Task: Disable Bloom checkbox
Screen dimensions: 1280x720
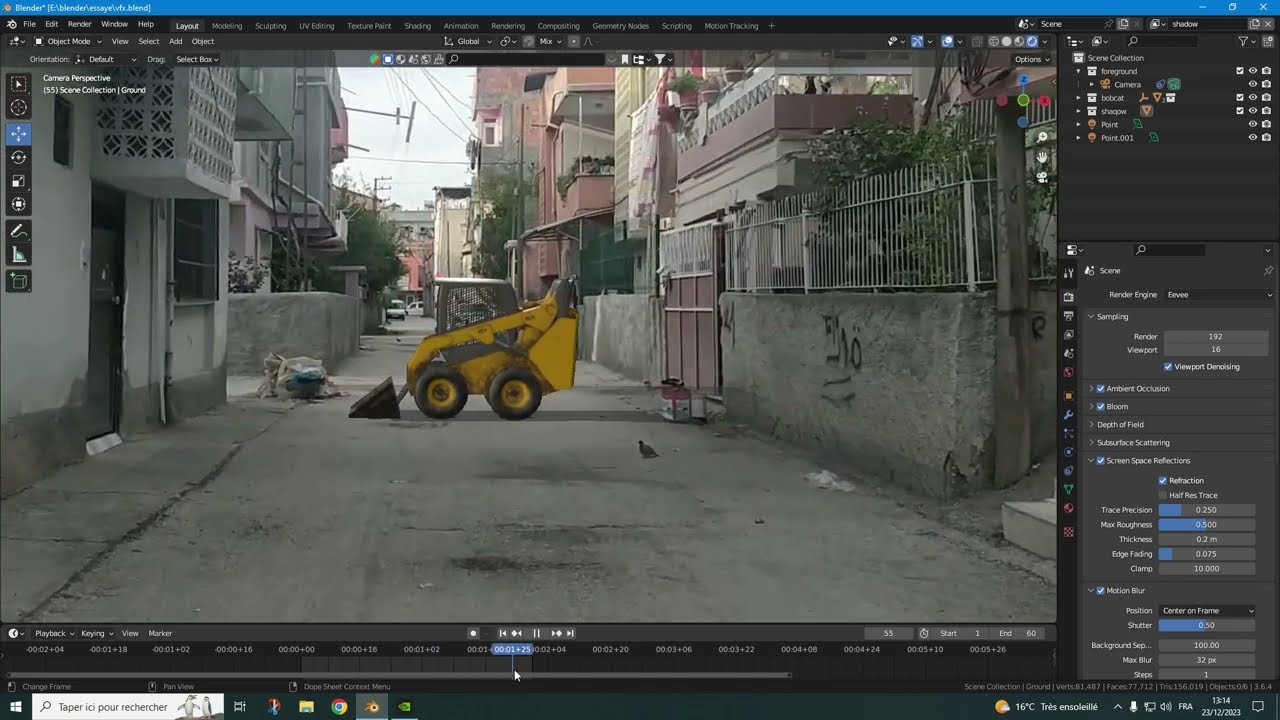Action: [x=1101, y=407]
